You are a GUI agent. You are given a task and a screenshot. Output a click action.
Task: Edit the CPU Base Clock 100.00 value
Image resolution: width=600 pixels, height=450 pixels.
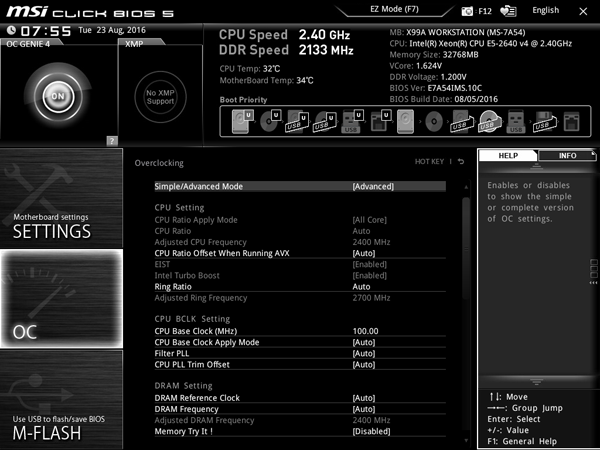coord(365,331)
